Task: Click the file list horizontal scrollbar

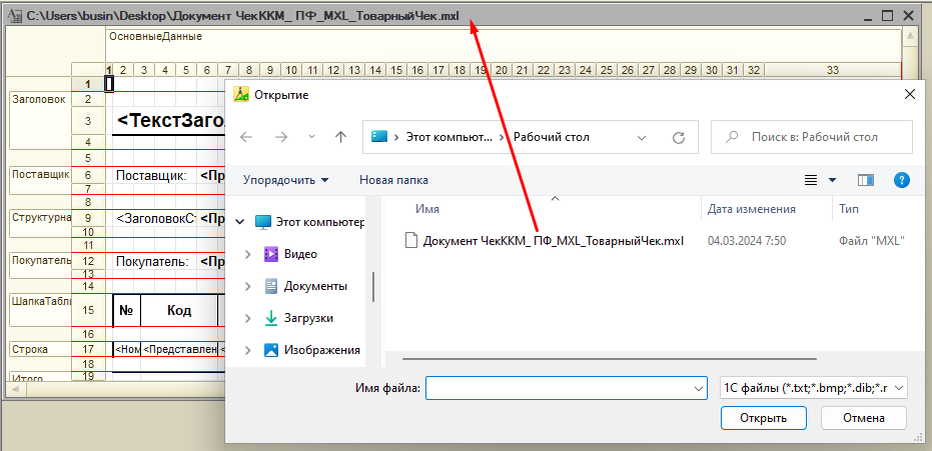Action: [x=610, y=359]
